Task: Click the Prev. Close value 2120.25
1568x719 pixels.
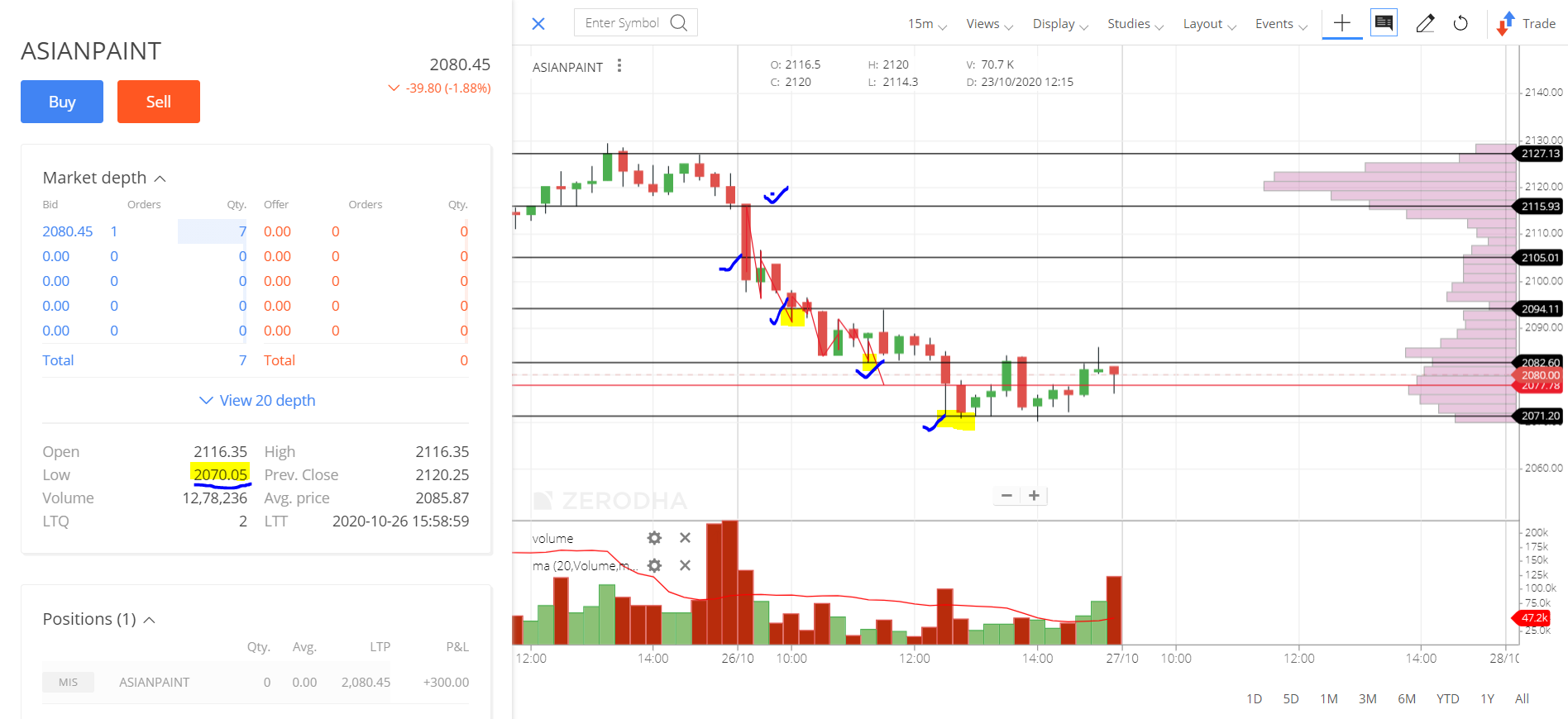Action: pyautogui.click(x=442, y=475)
